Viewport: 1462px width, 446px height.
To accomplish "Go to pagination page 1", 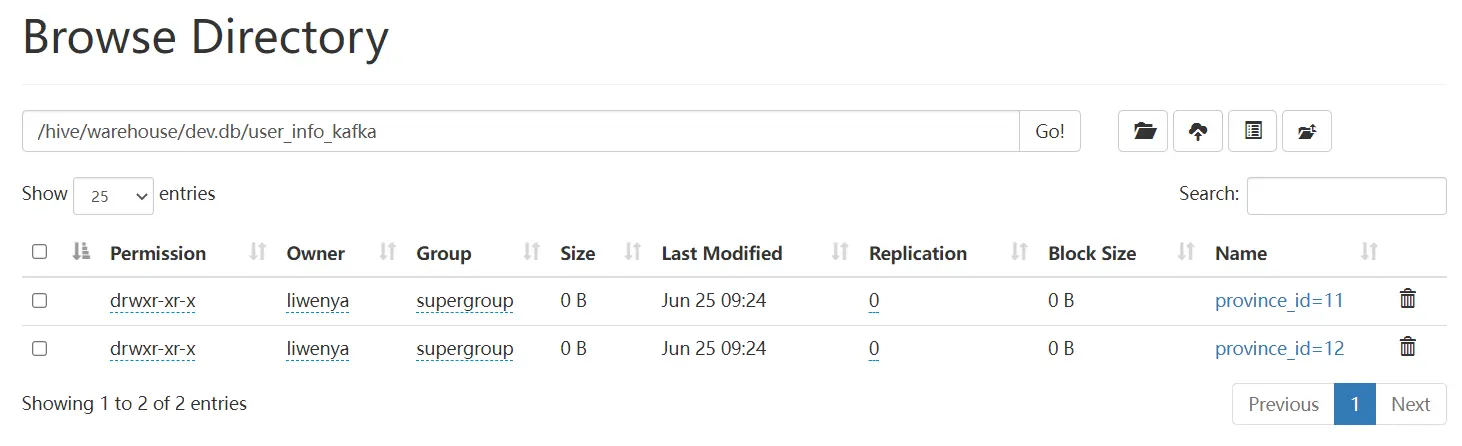I will 1355,404.
